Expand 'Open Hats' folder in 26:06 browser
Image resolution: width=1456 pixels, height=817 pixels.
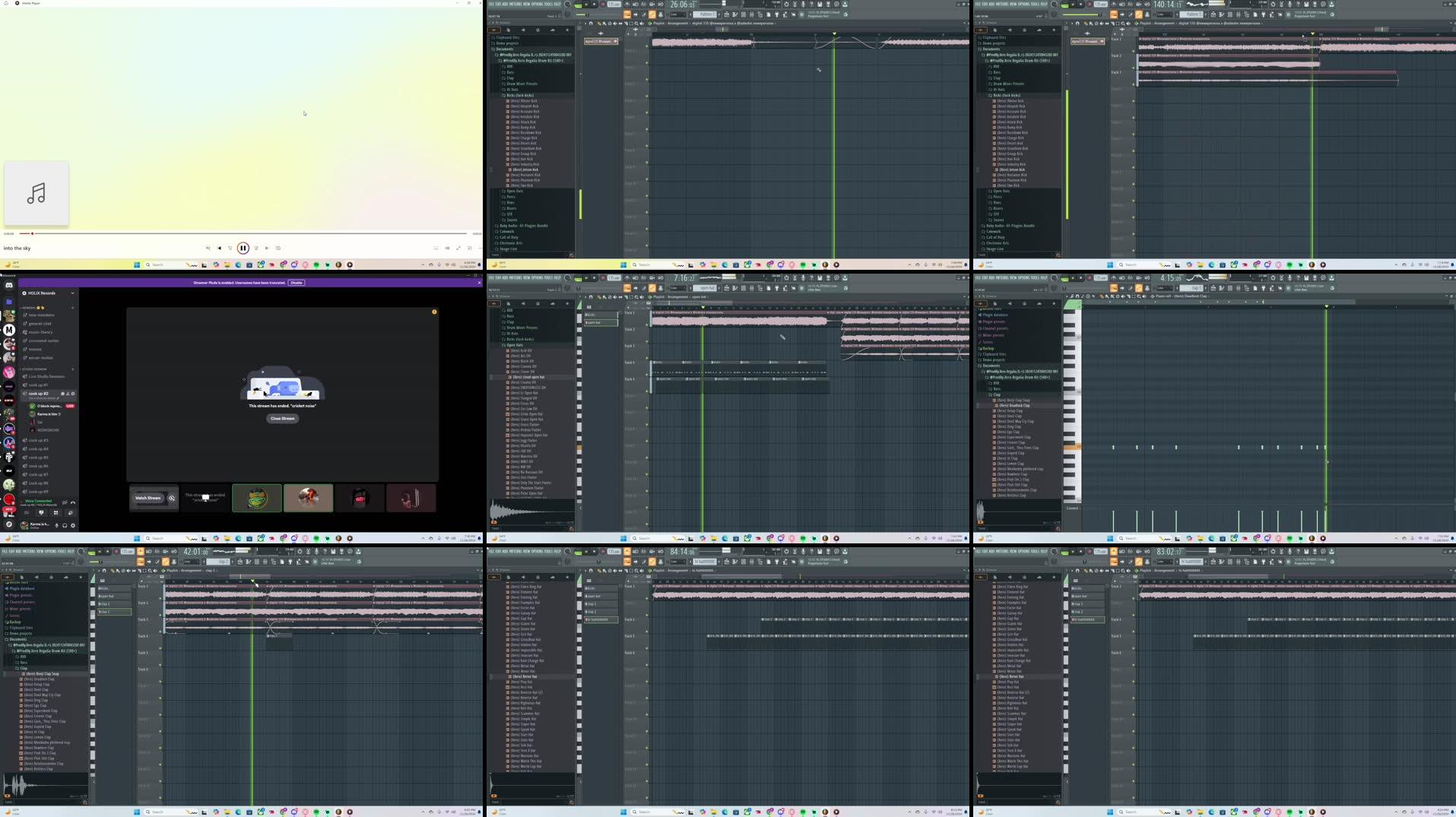(x=514, y=192)
